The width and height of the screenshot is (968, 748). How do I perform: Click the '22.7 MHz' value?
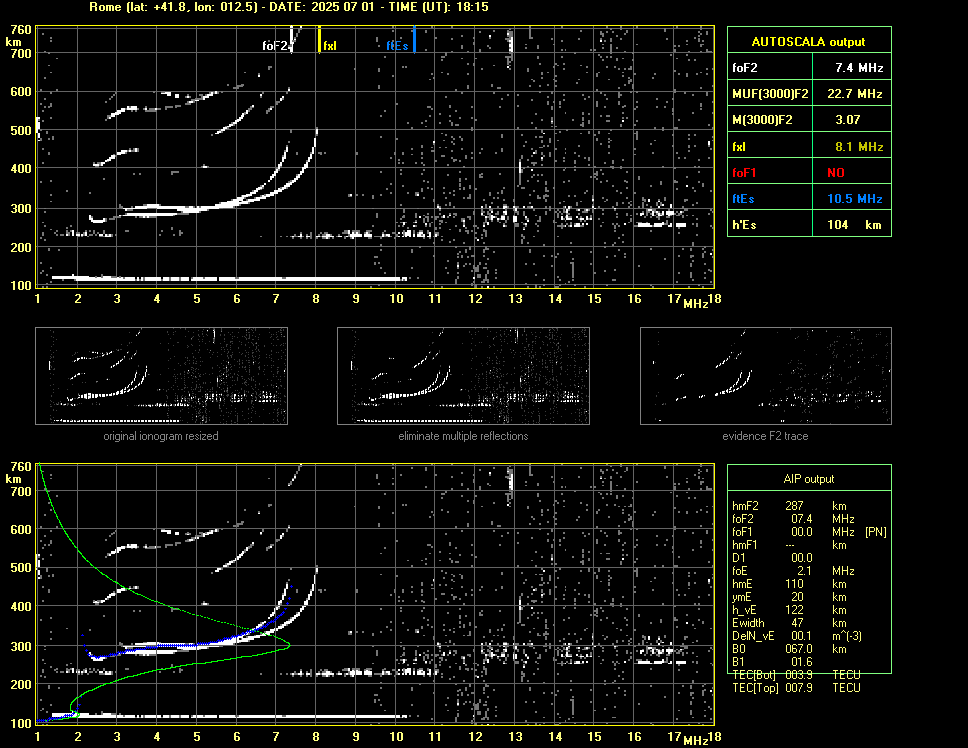point(855,94)
